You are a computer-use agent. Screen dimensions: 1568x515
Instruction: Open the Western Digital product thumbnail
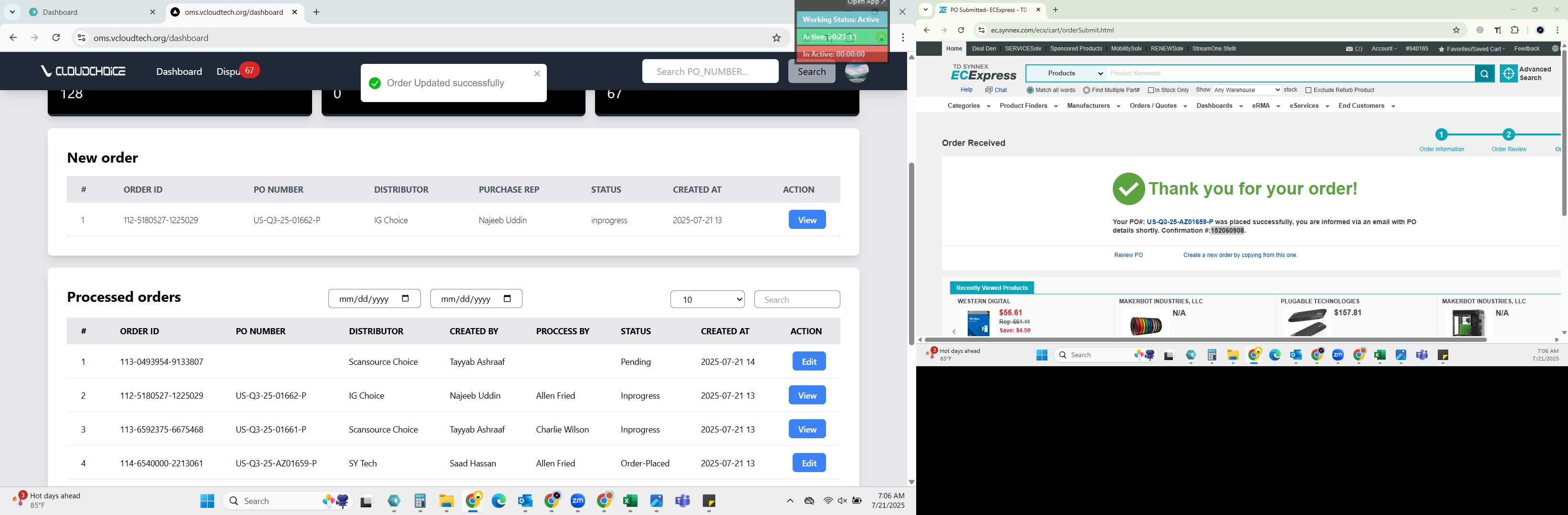(978, 323)
